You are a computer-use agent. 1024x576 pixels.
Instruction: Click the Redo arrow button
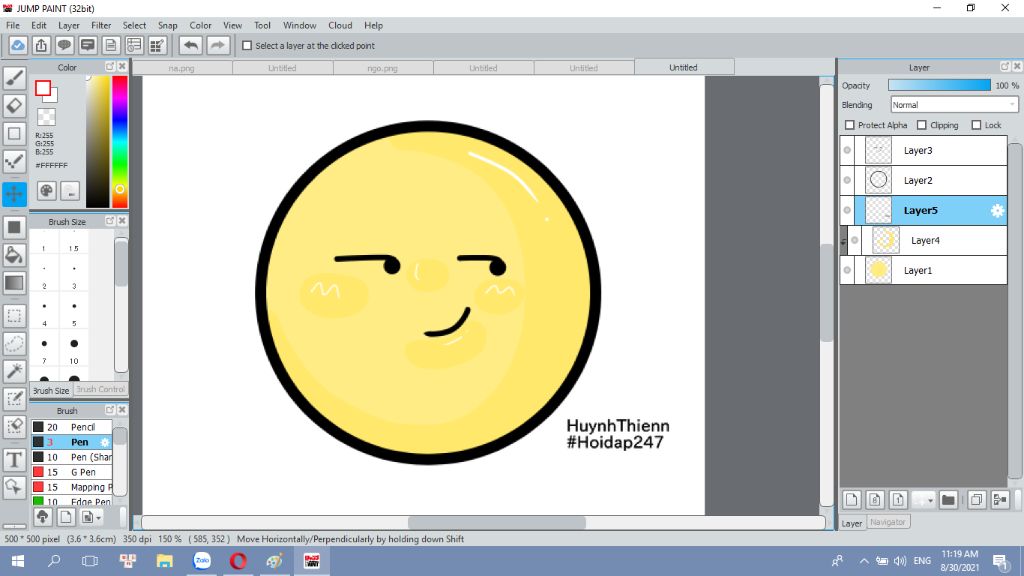pos(217,46)
